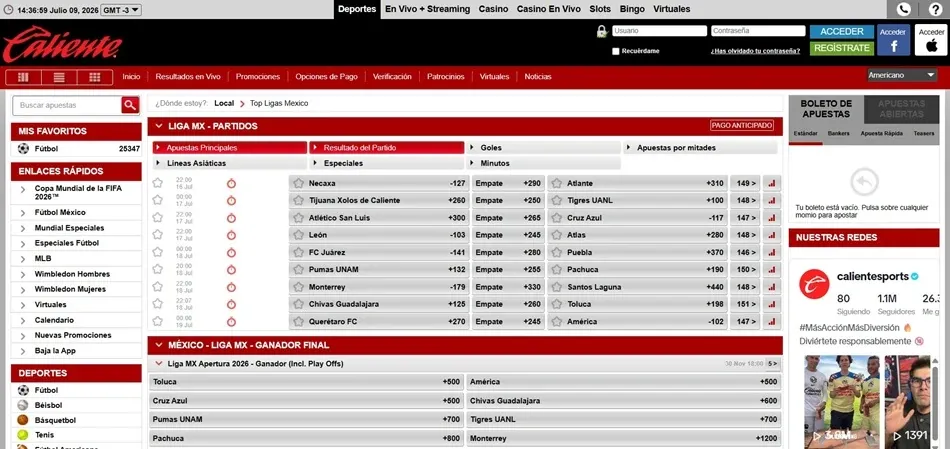
Task: Favorite the Monterrey vs Santos Laguna match star
Action: [158, 287]
